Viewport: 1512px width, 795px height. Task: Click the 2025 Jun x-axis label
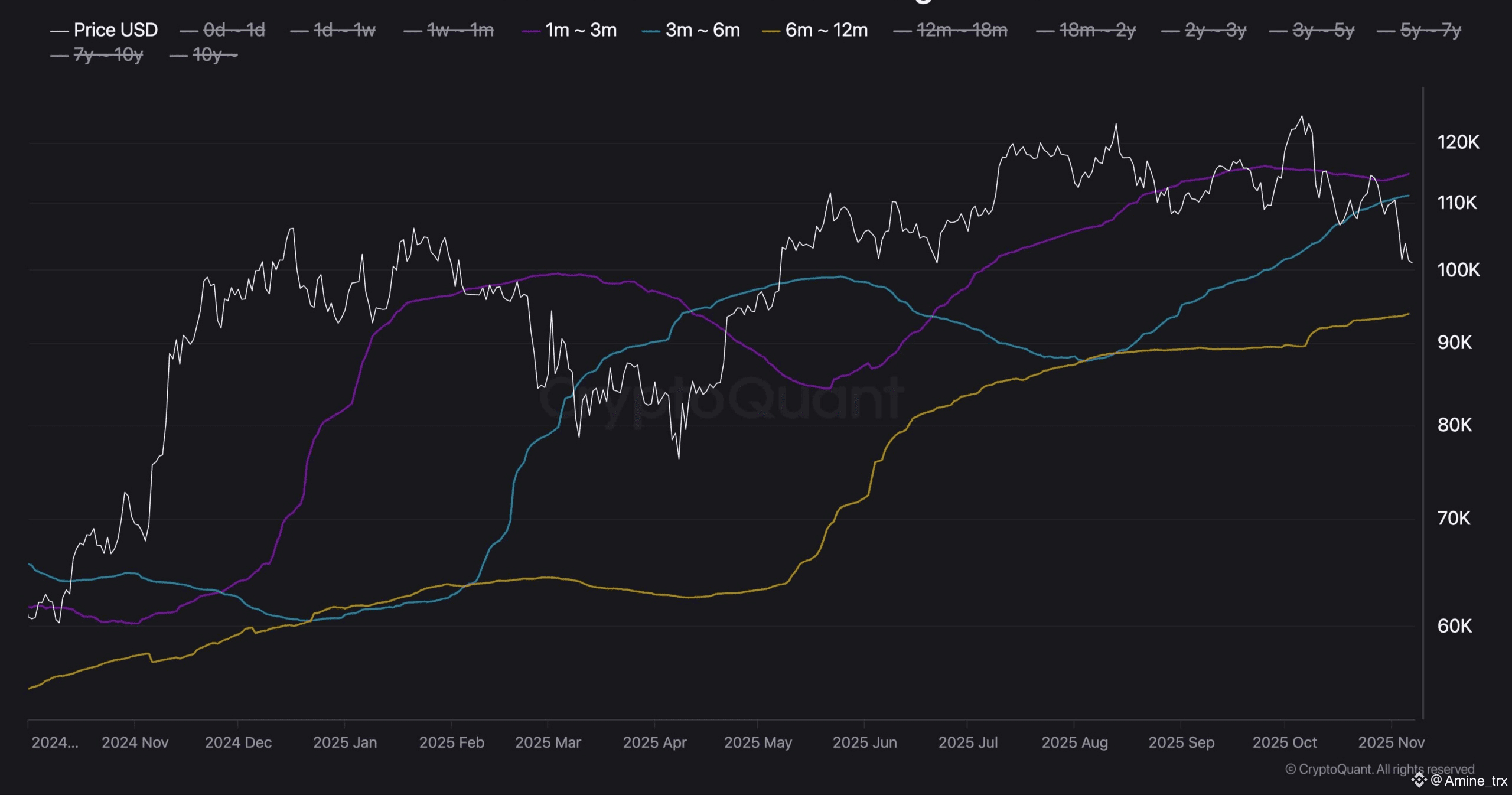[864, 742]
